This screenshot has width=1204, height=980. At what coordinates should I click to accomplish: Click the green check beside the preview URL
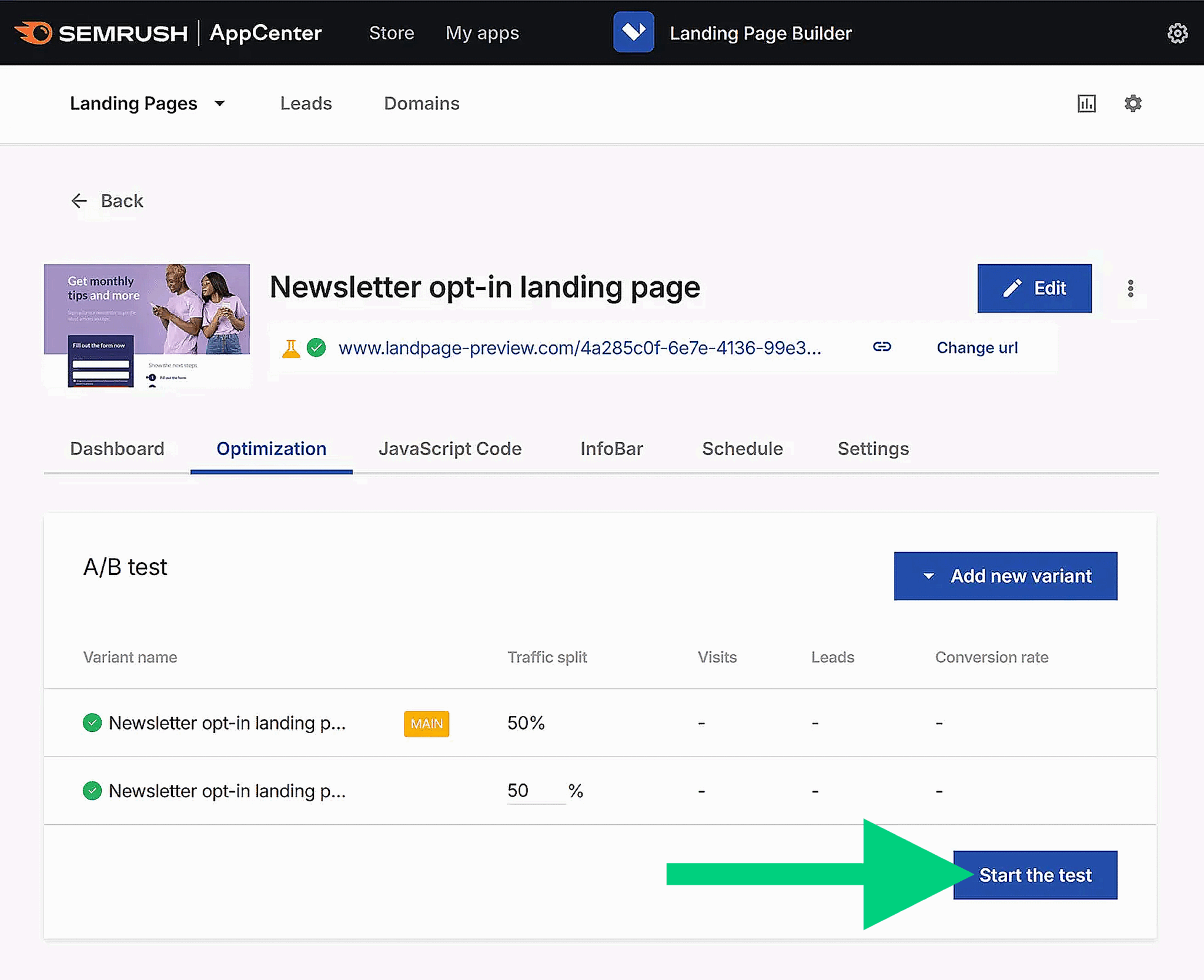(317, 347)
